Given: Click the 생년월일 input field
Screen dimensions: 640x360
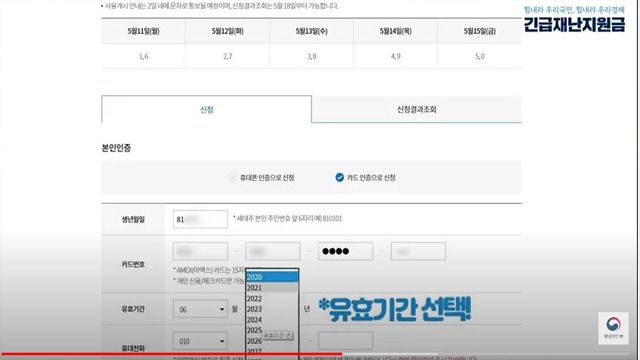Looking at the screenshot, I should point(200,219).
